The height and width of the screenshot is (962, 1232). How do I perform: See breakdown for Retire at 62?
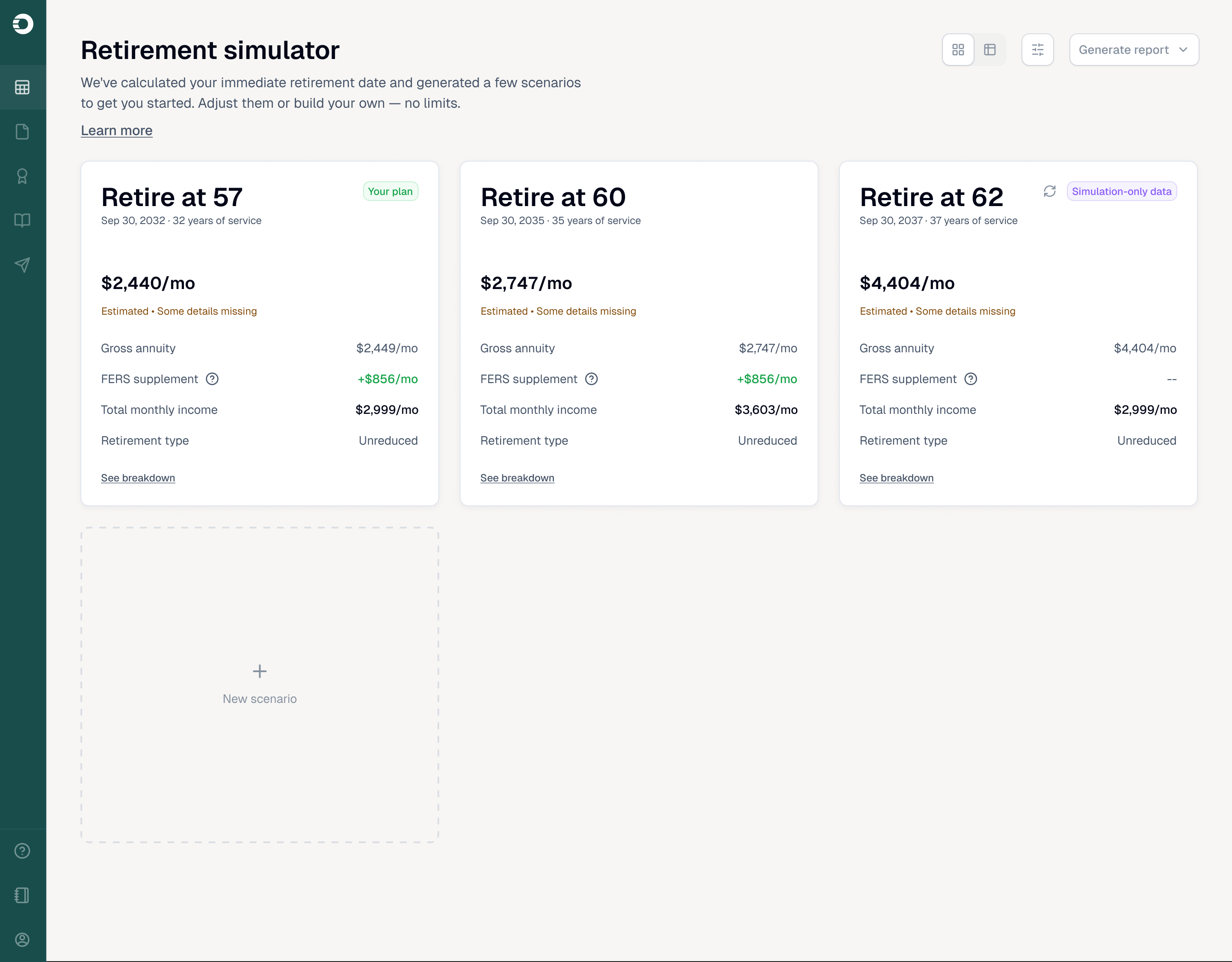coord(896,478)
